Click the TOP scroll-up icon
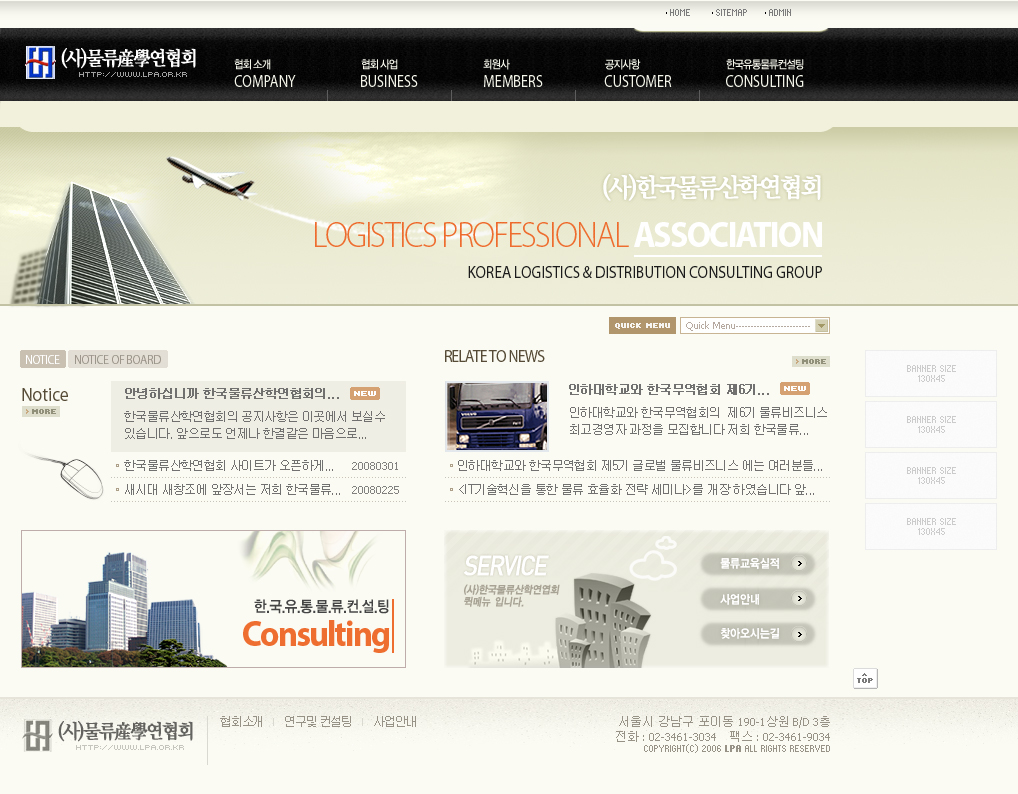This screenshot has height=794, width=1018. pos(865,679)
